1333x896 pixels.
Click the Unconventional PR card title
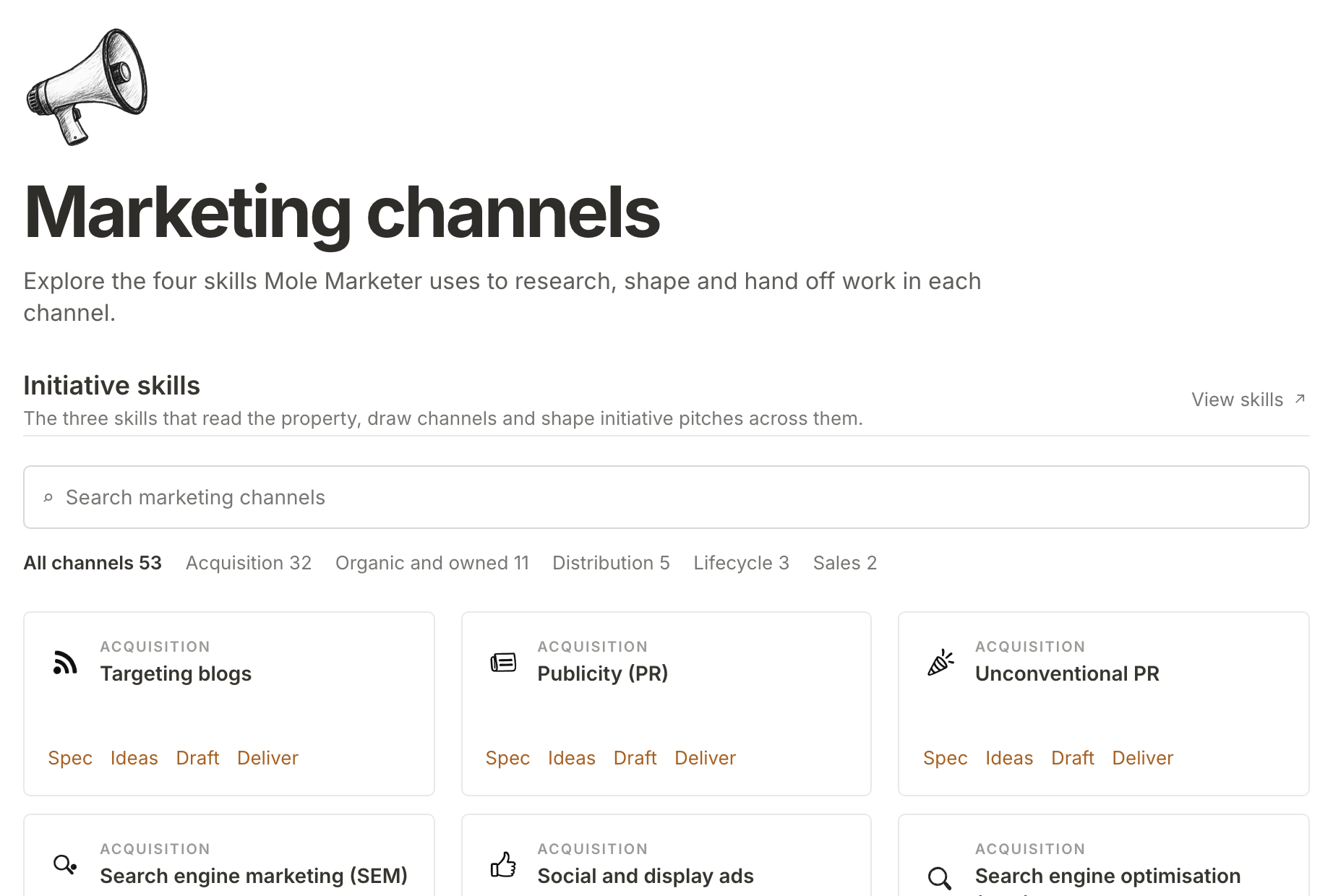tap(1067, 673)
